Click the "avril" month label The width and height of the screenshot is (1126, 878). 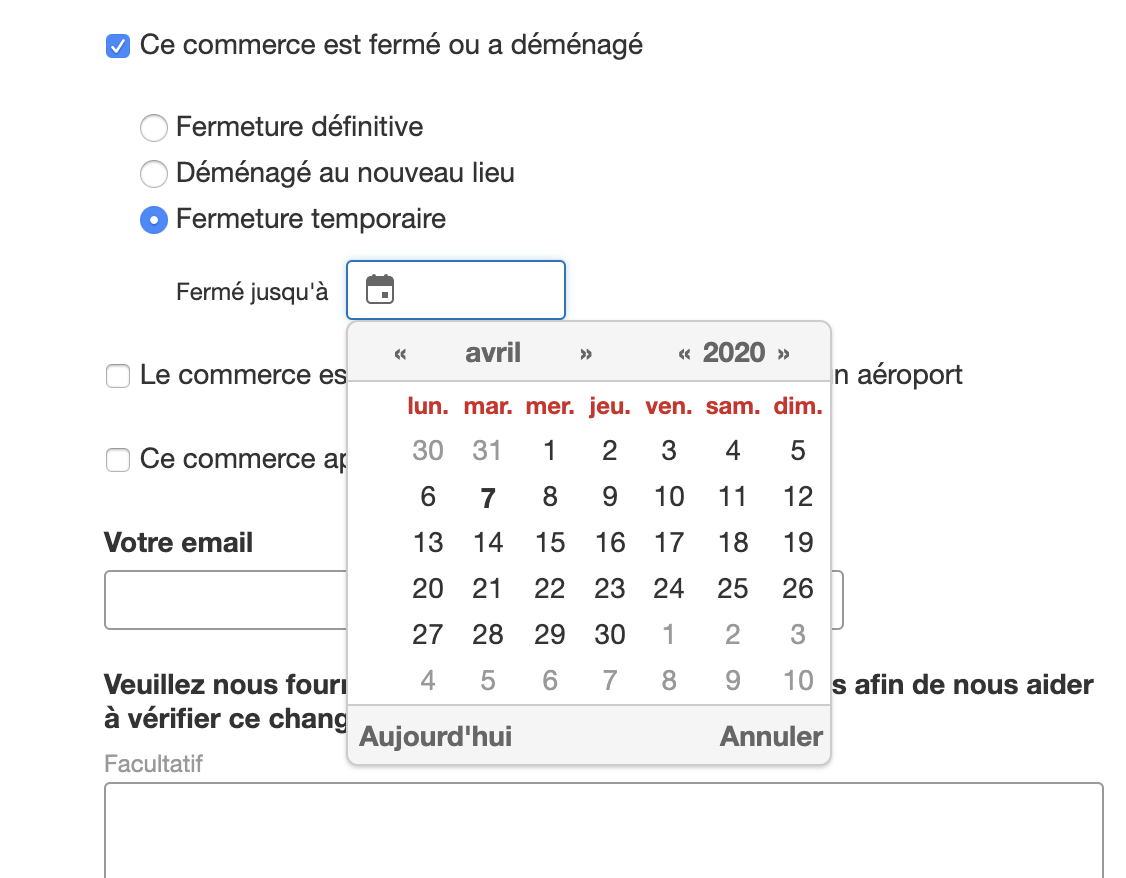tap(493, 353)
